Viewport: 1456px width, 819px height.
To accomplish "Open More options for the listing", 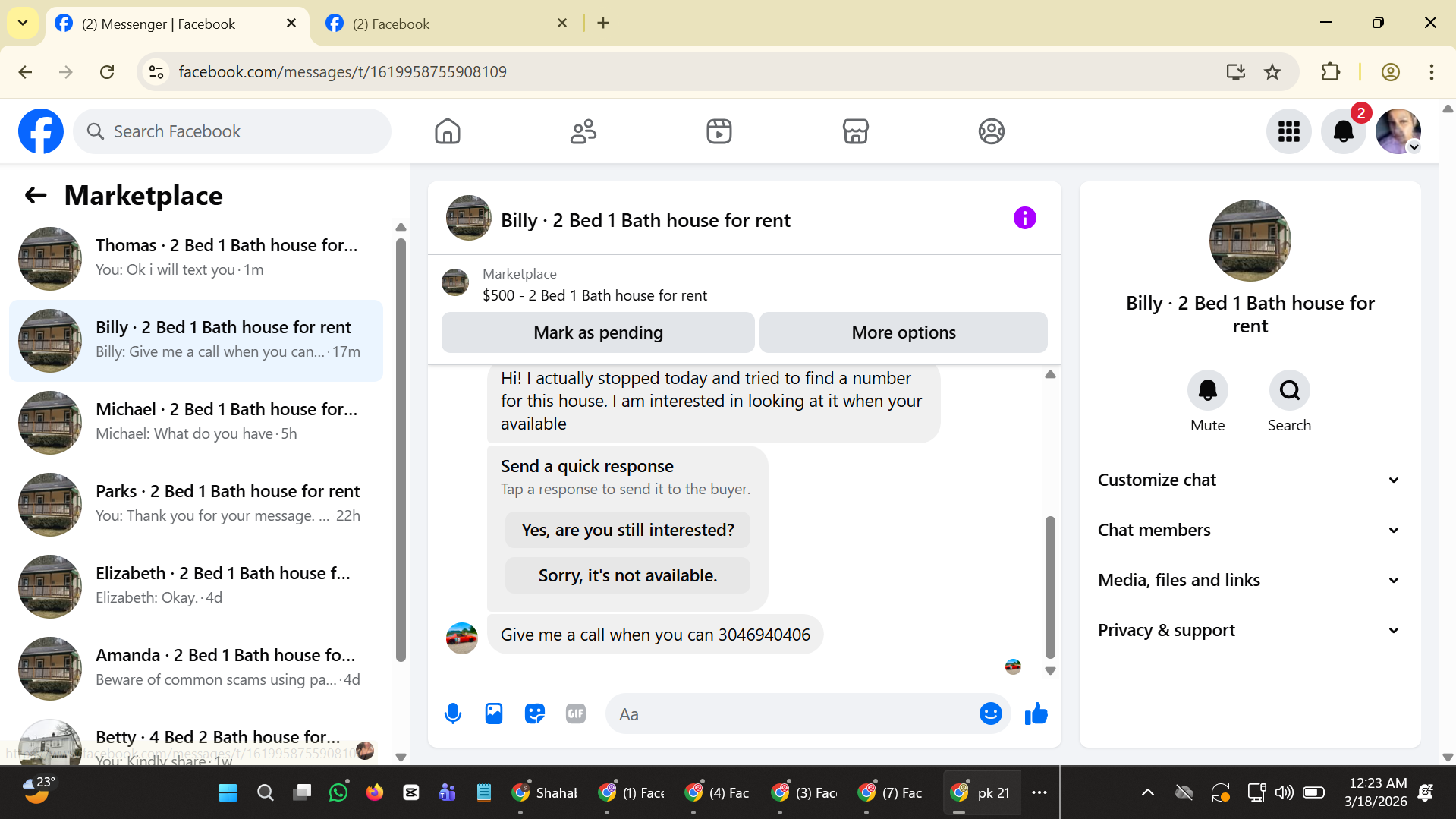I will (x=904, y=332).
